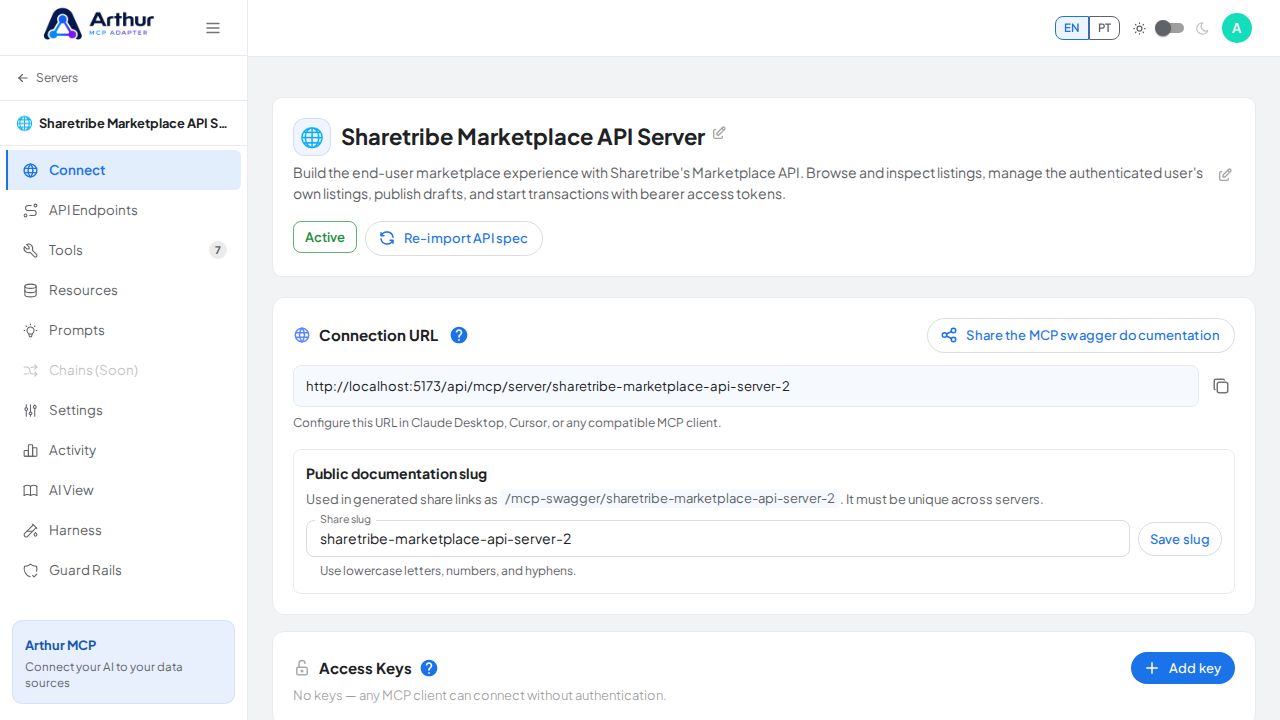1280x720 pixels.
Task: Click the Connection URL globe icon
Action: pyautogui.click(x=302, y=335)
